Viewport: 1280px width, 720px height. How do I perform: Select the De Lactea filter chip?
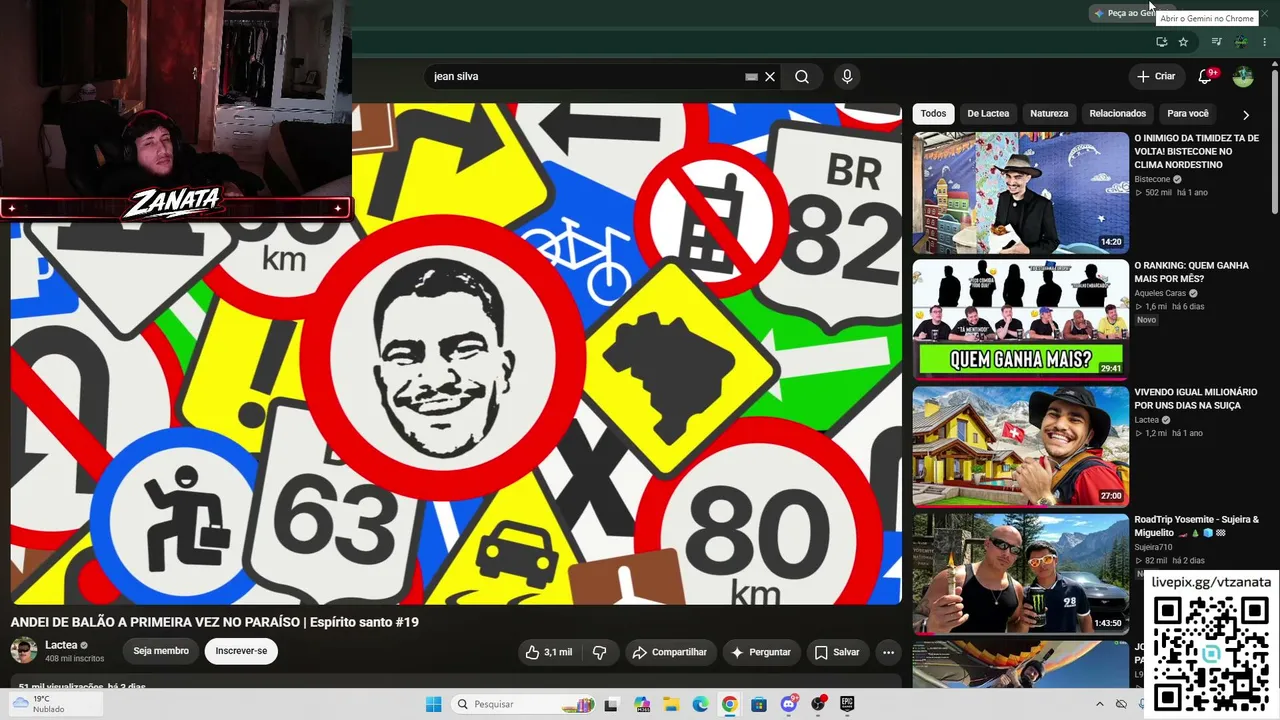click(x=988, y=114)
